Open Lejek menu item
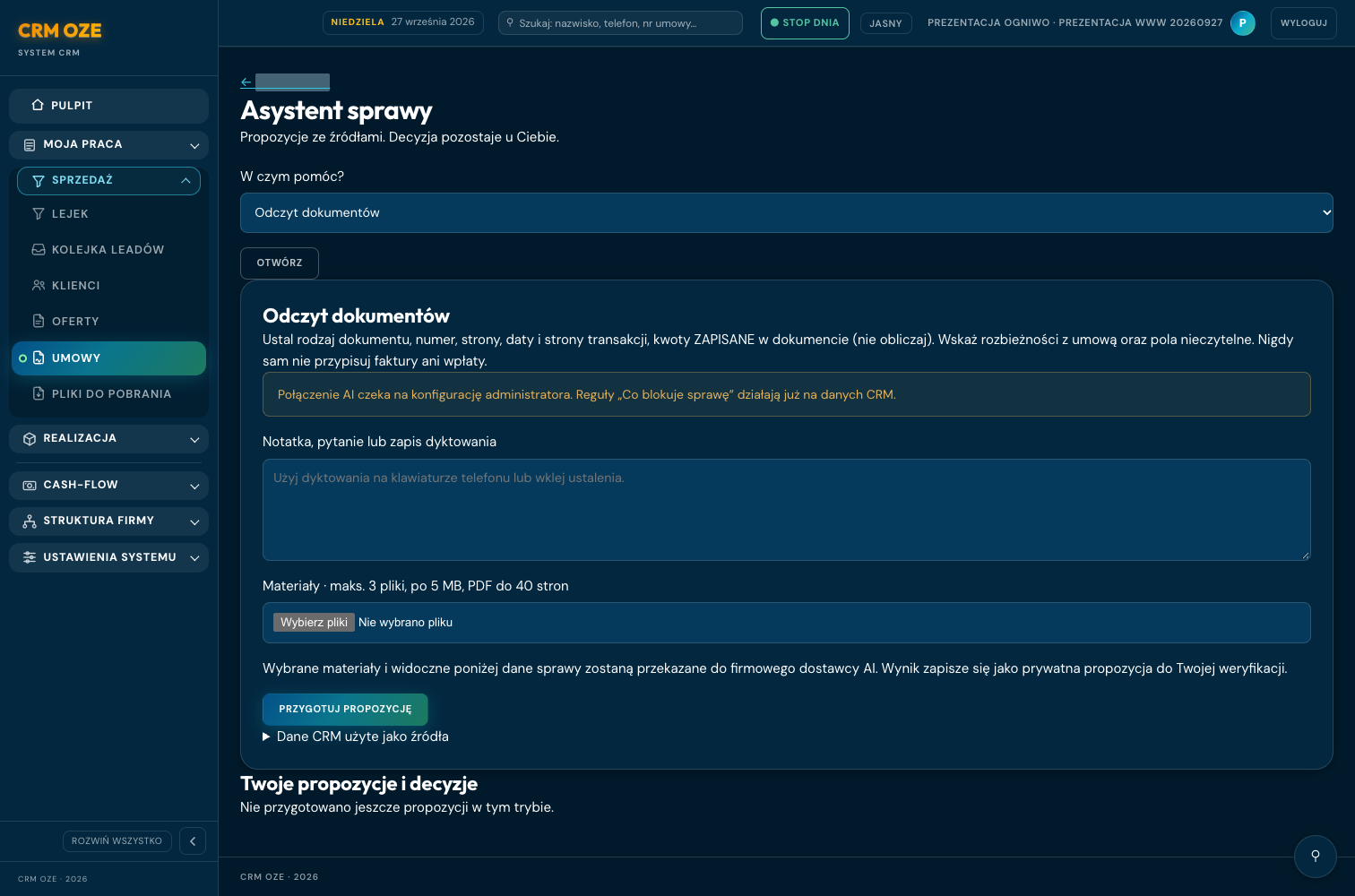The image size is (1355, 896). pyautogui.click(x=108, y=214)
